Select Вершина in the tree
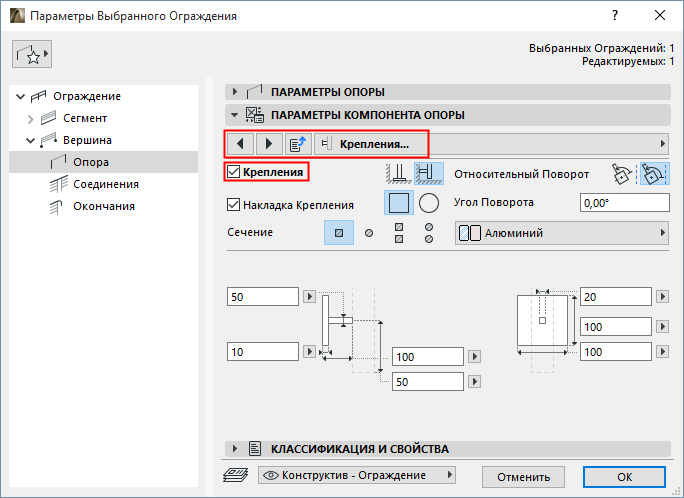 click(x=87, y=140)
